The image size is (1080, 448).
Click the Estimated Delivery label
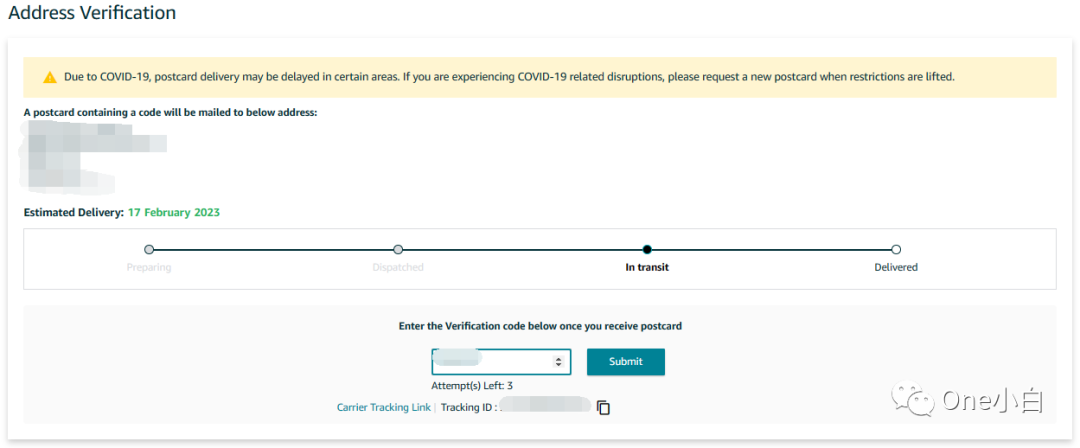click(74, 212)
